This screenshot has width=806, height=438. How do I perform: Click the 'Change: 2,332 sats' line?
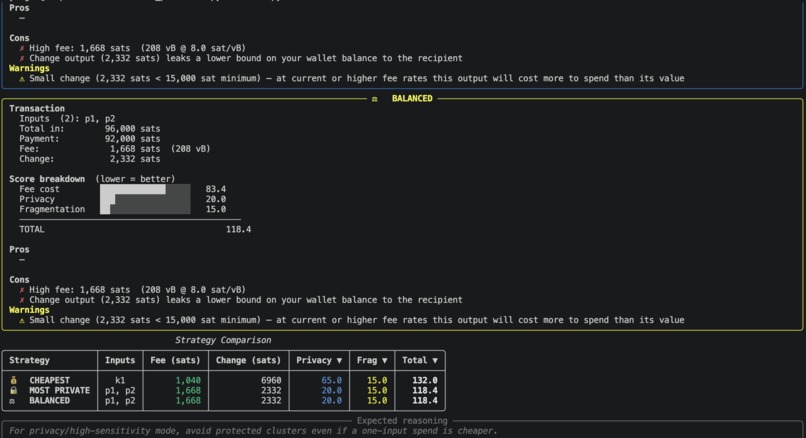click(89, 159)
